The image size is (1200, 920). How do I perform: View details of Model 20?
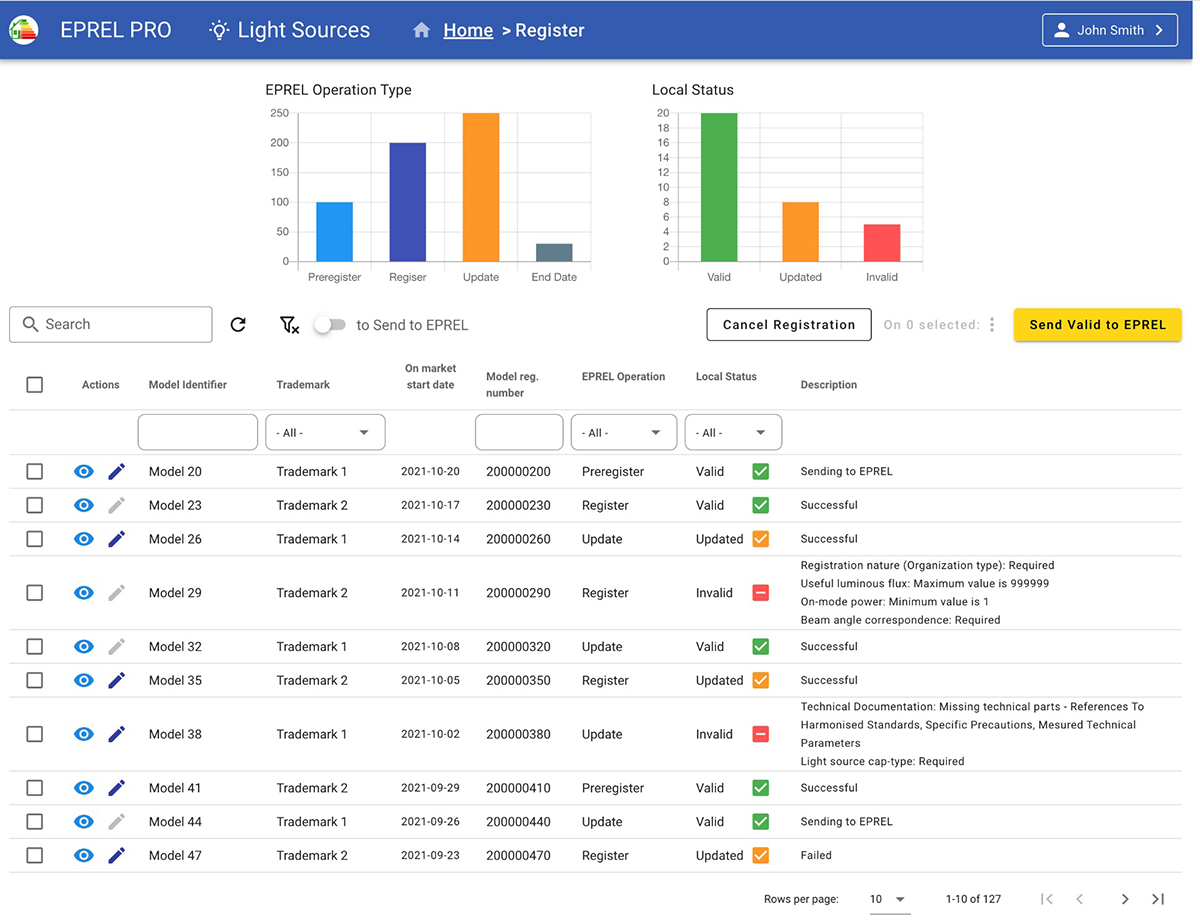pyautogui.click(x=83, y=471)
